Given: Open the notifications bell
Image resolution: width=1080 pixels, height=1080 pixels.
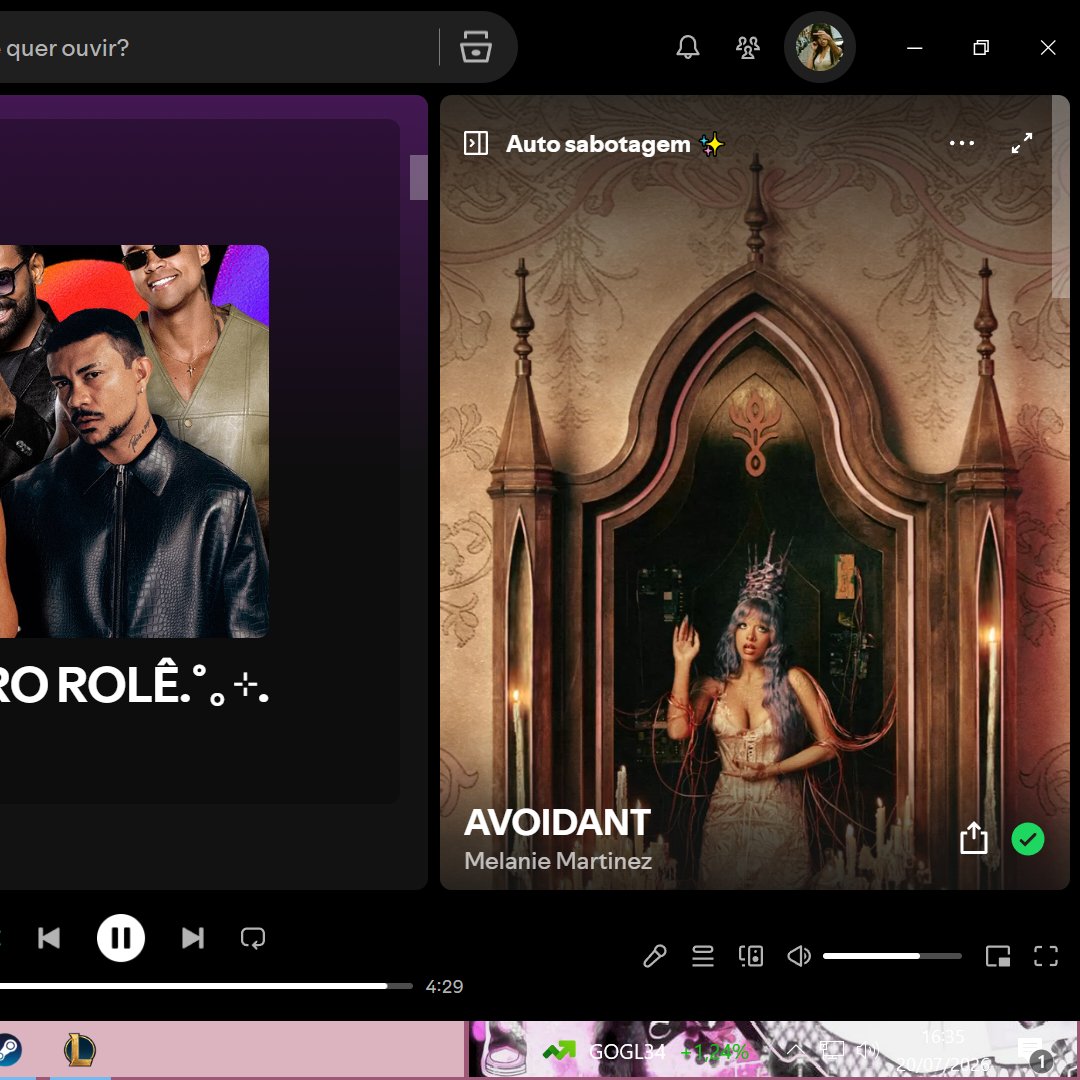Looking at the screenshot, I should coord(687,47).
